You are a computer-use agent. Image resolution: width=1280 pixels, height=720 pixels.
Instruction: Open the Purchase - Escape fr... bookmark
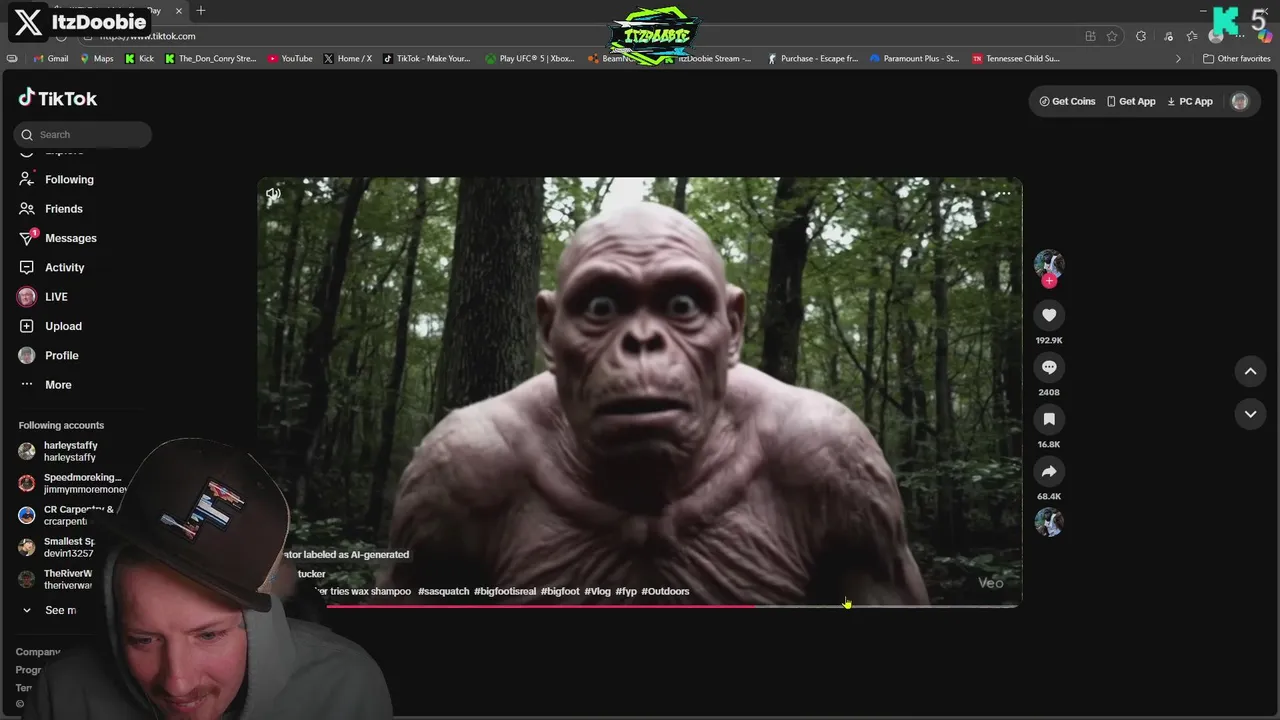(x=813, y=59)
